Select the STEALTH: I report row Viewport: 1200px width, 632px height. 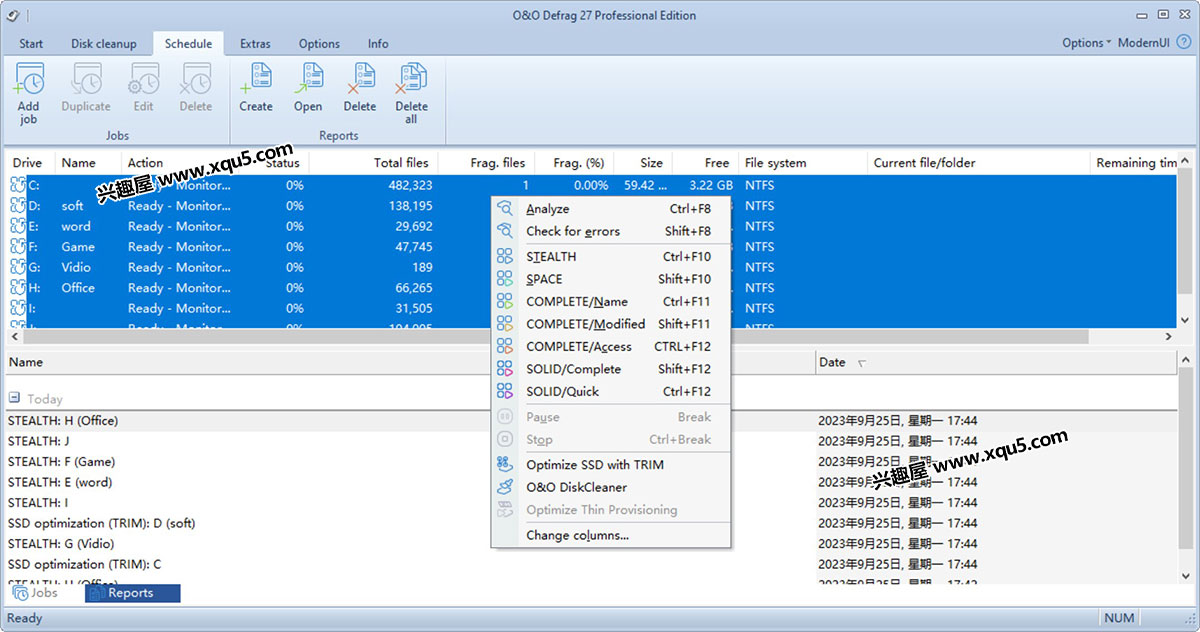click(x=38, y=503)
